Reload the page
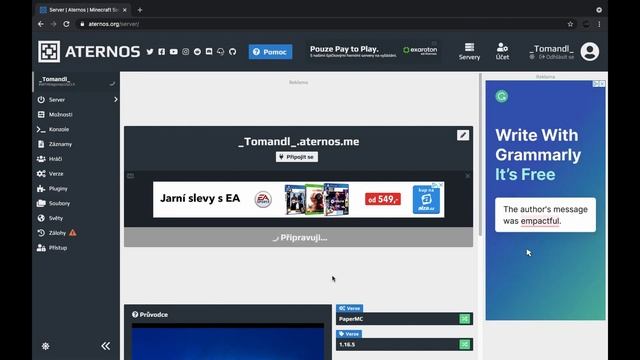This screenshot has height=360, width=640. coord(66,24)
